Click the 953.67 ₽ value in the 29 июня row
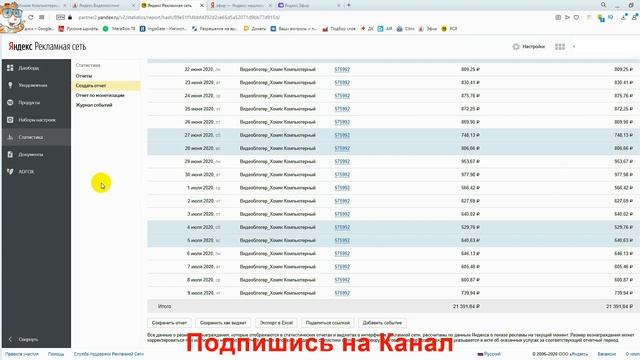The width and height of the screenshot is (640, 360). click(x=470, y=162)
